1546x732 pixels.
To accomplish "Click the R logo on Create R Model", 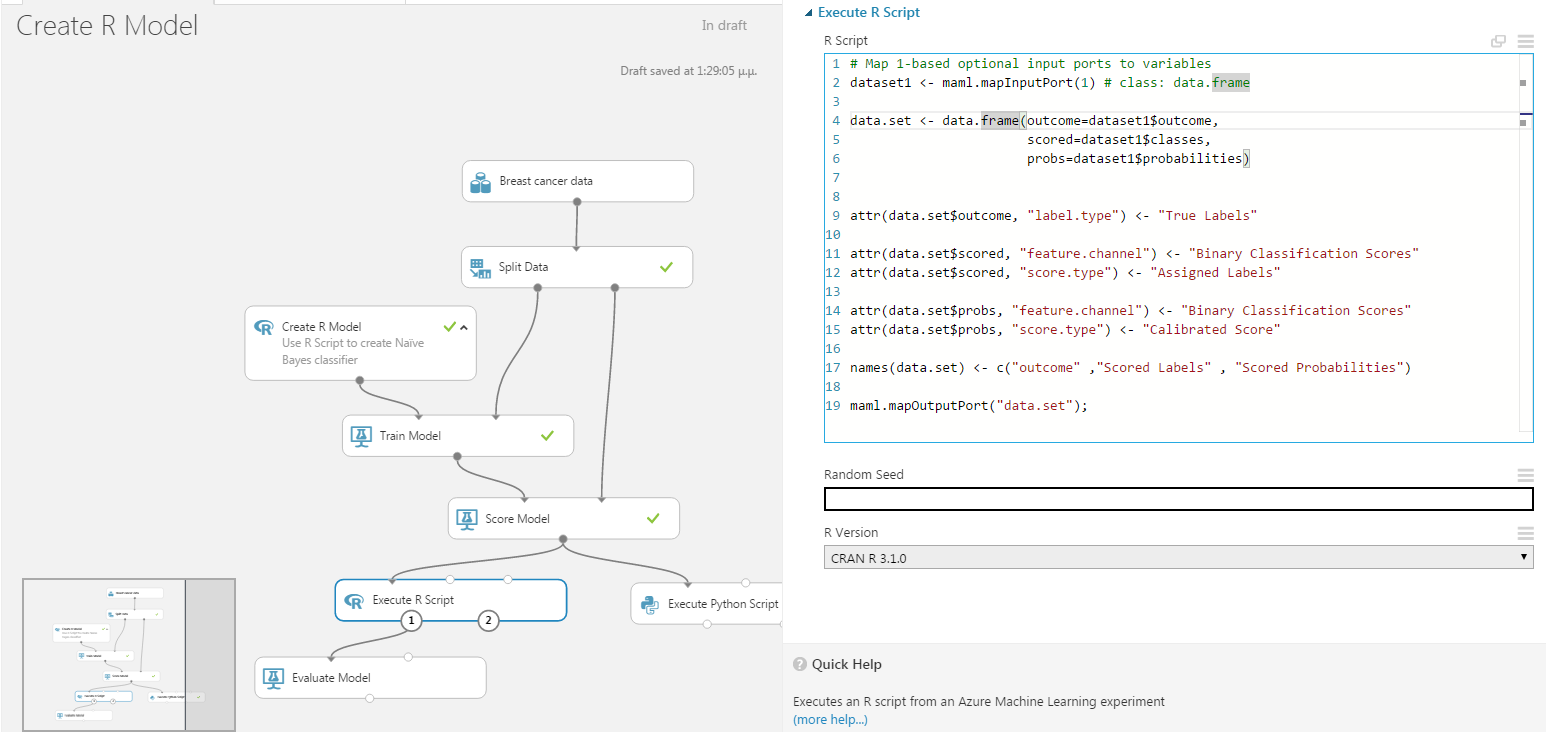I will (x=264, y=327).
